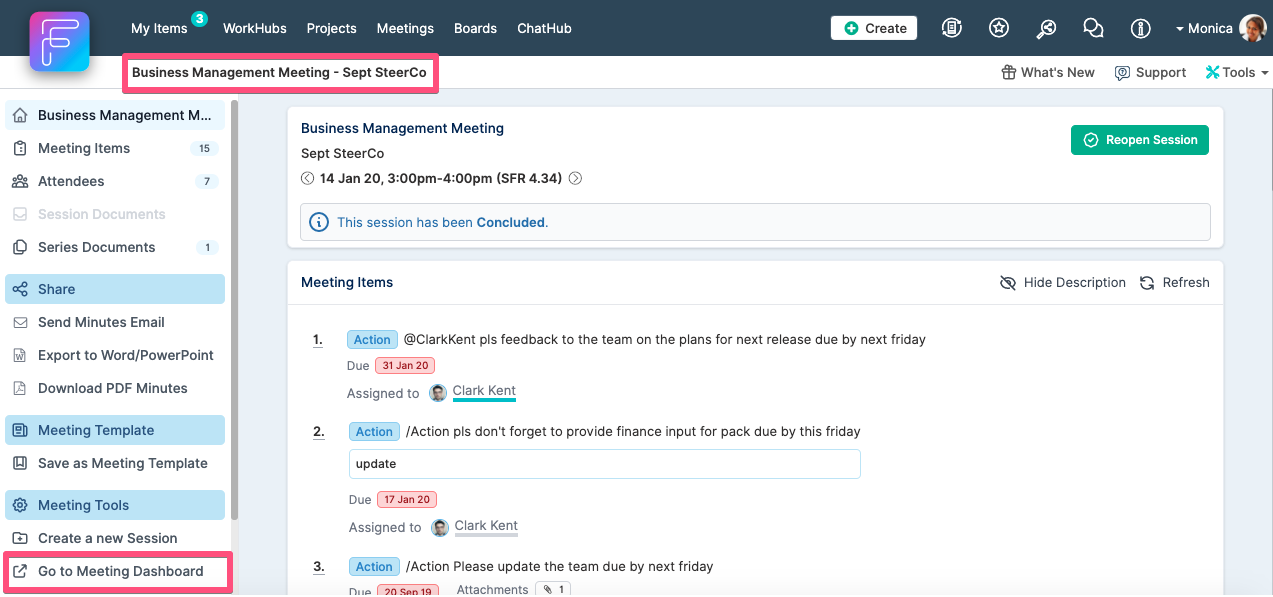The width and height of the screenshot is (1273, 597).
Task: Refresh the Meeting Items list
Action: (1175, 283)
